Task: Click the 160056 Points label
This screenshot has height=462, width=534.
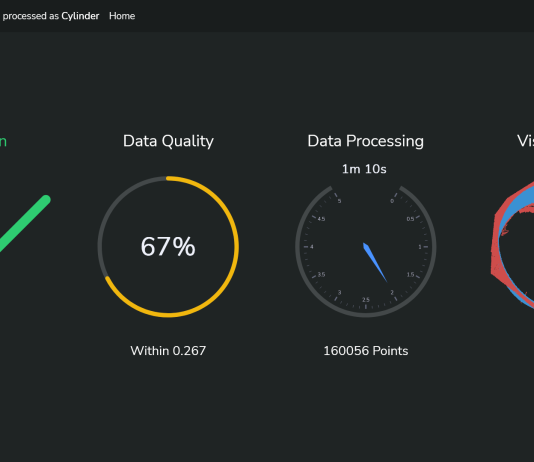Action: pos(365,351)
